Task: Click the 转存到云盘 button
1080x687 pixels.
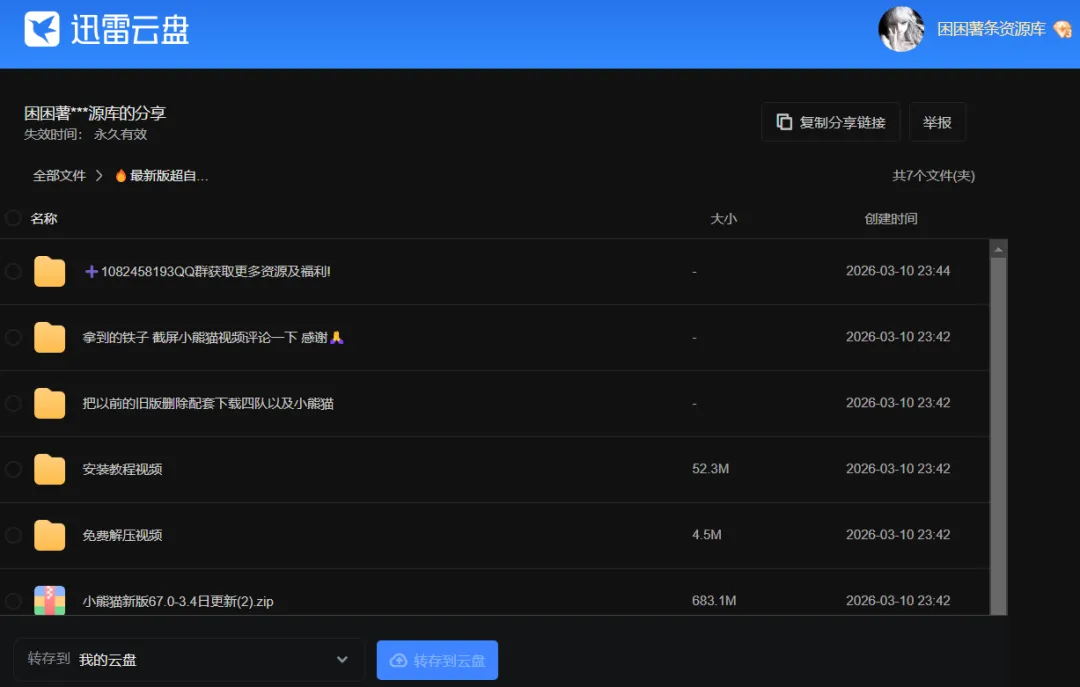Action: point(437,660)
